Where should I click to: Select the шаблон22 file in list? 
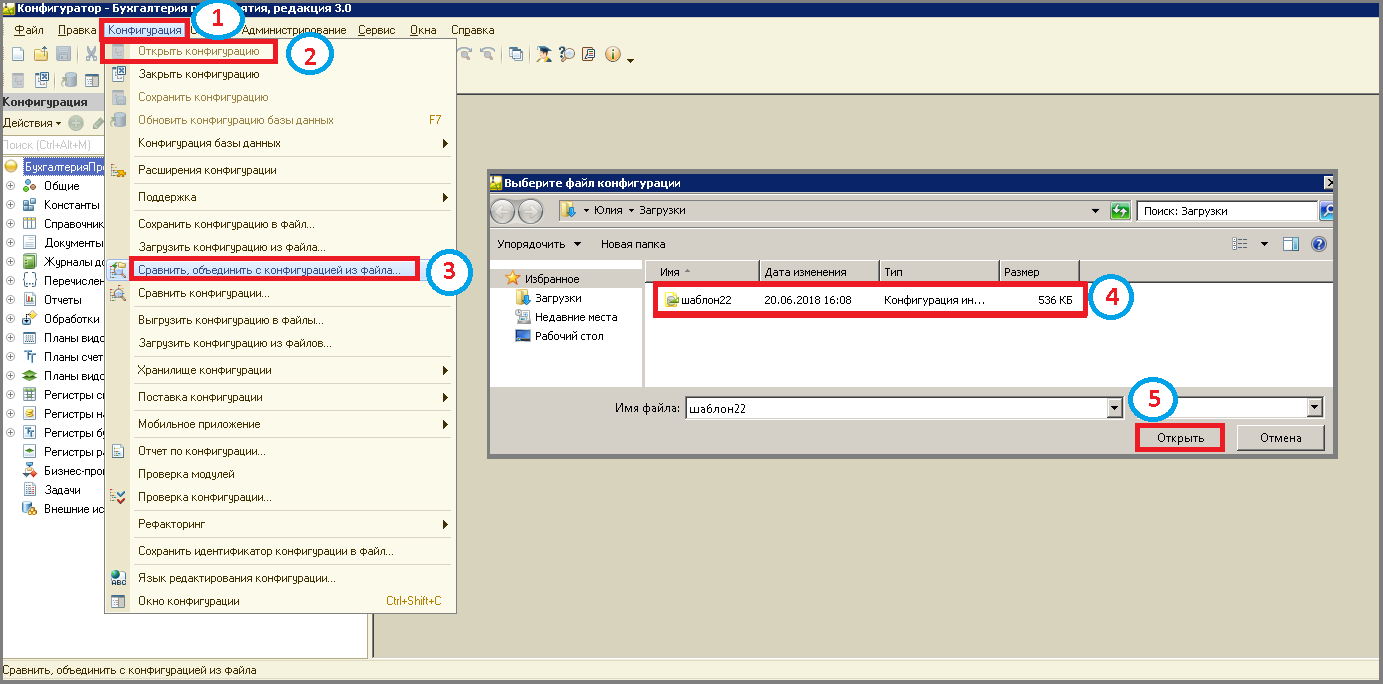click(x=706, y=300)
